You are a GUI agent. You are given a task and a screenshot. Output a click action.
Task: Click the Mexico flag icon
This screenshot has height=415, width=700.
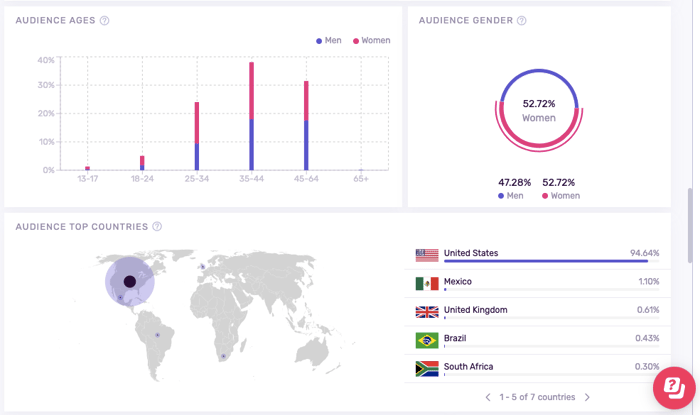pyautogui.click(x=427, y=283)
